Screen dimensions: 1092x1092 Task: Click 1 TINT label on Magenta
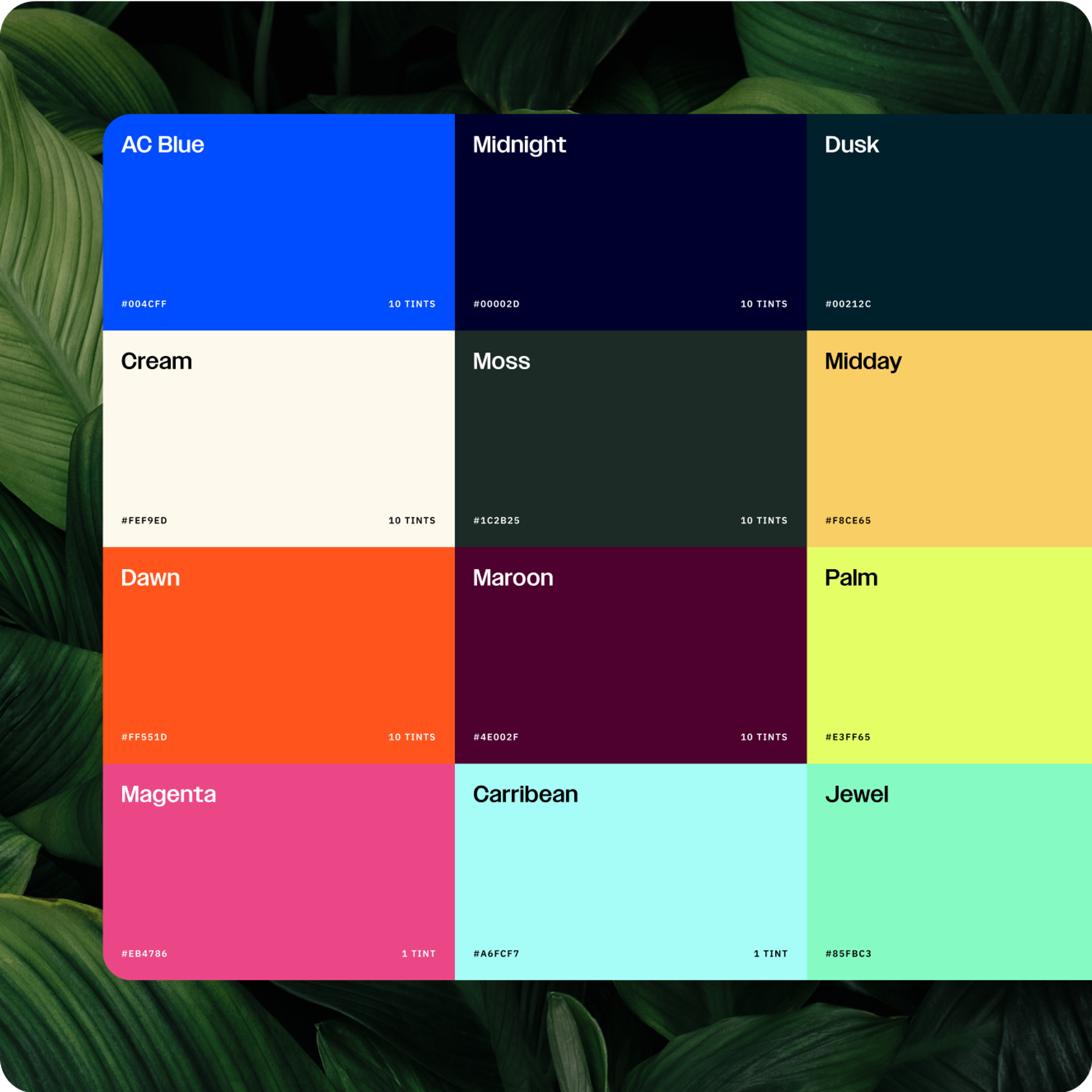[x=419, y=954]
